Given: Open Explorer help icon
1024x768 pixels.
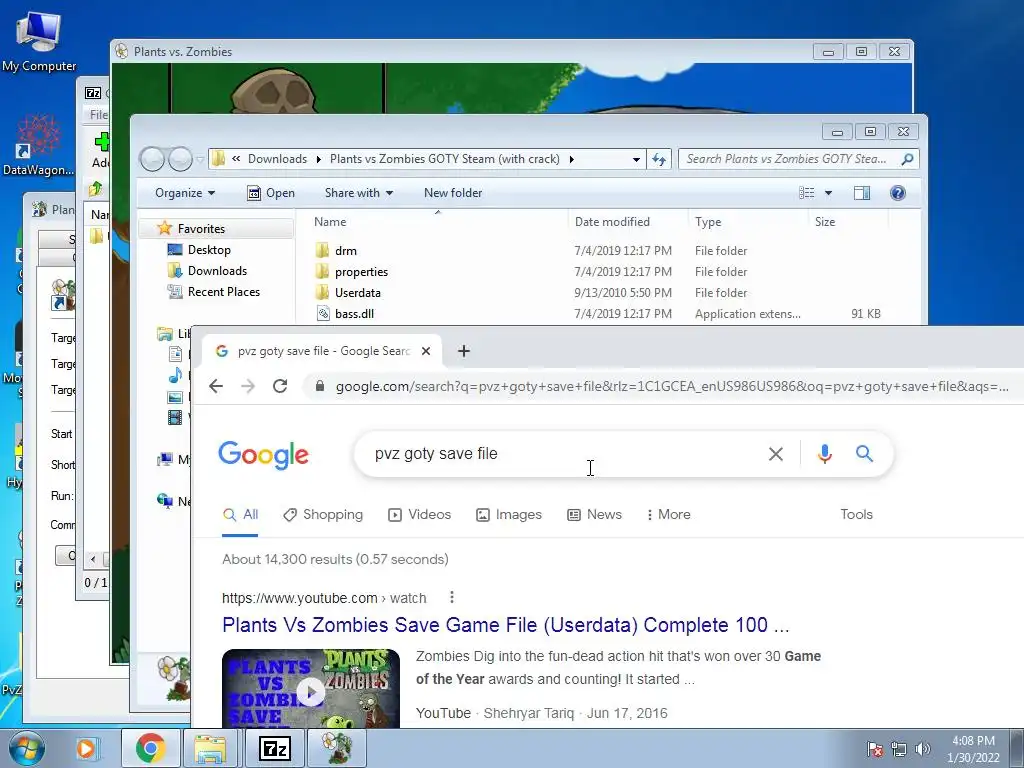Looking at the screenshot, I should (x=898, y=193).
